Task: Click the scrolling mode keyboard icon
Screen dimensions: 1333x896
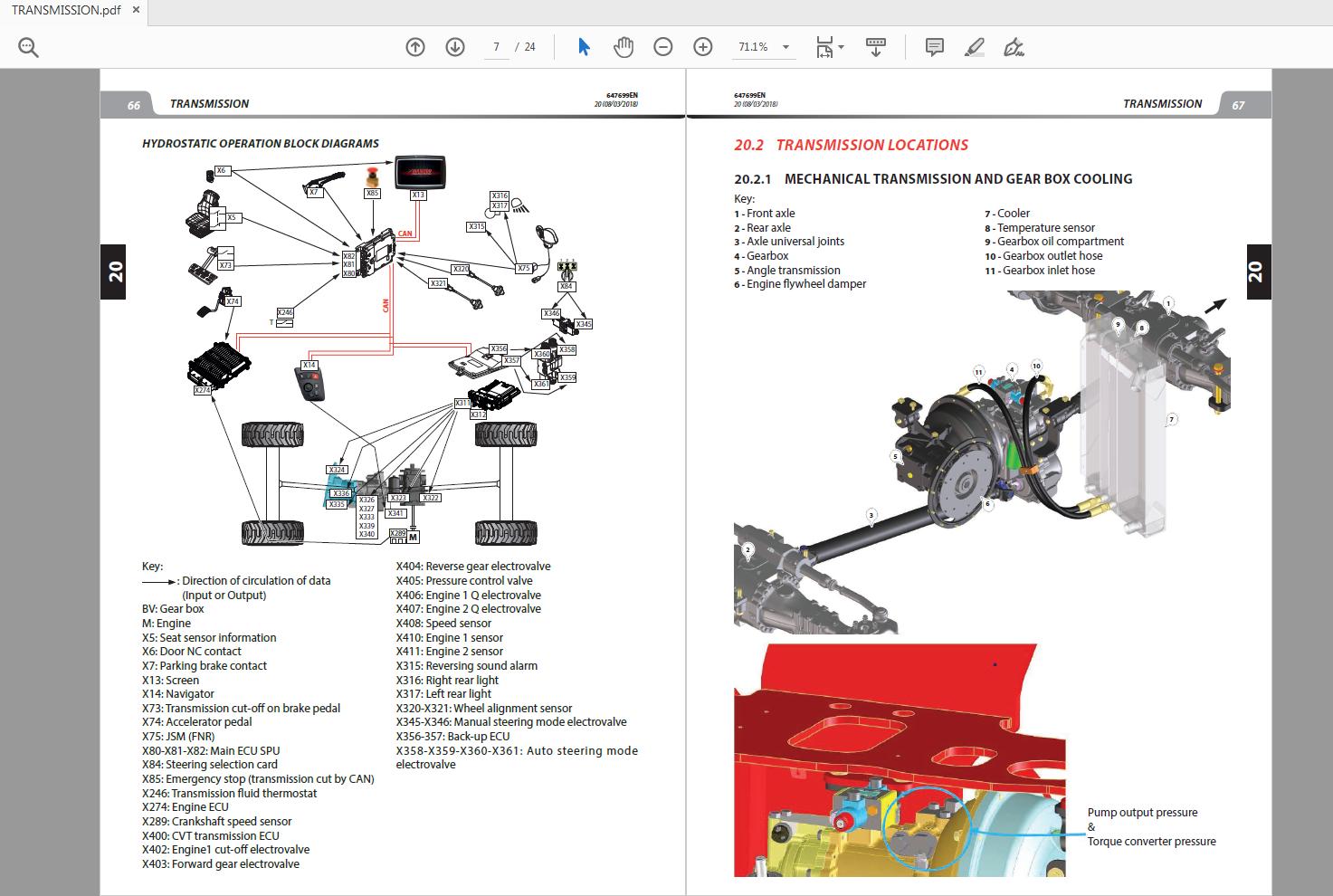Action: [x=875, y=47]
